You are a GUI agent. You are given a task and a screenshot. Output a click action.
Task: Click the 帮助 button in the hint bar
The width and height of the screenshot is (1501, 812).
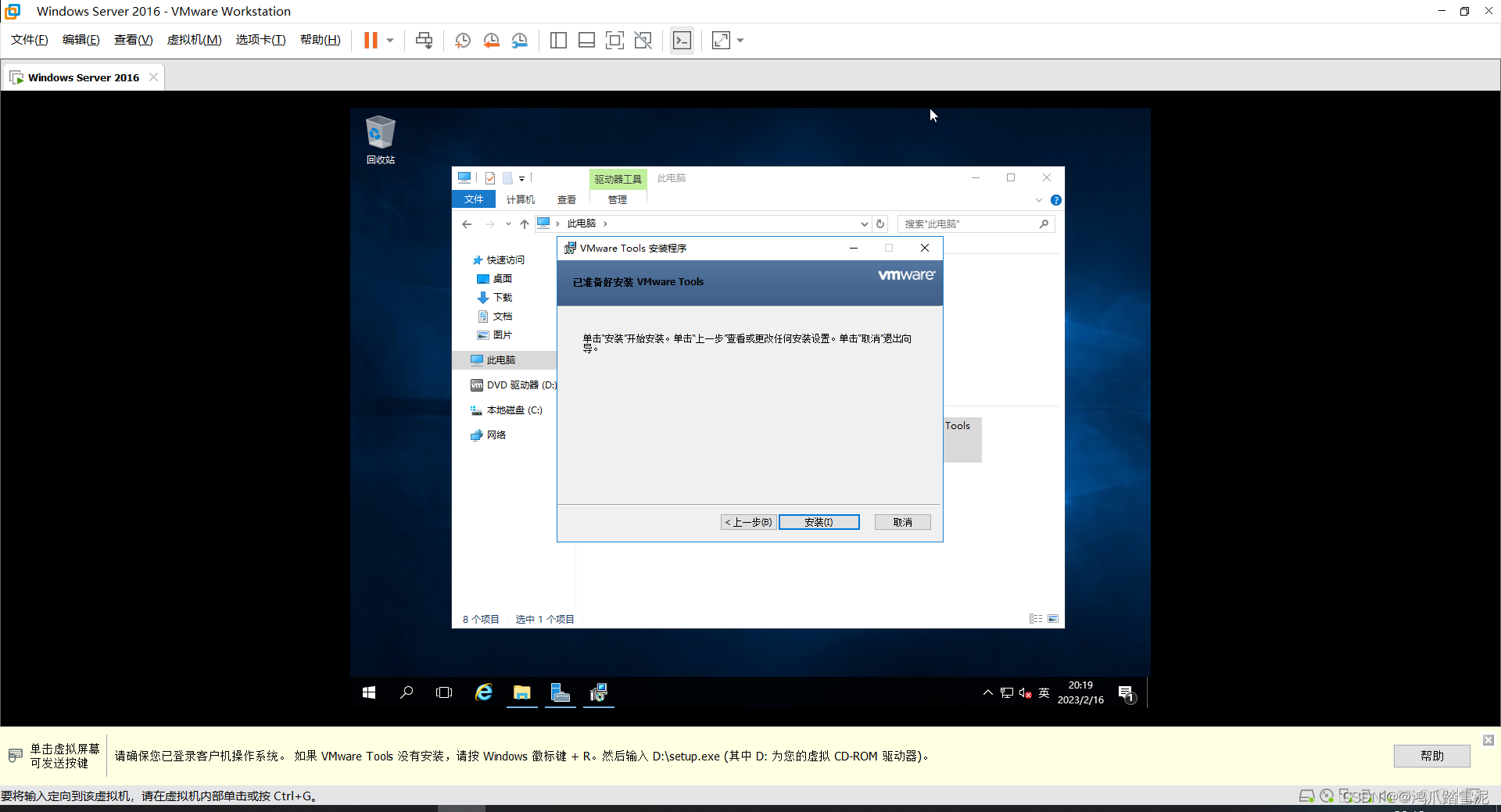point(1431,756)
